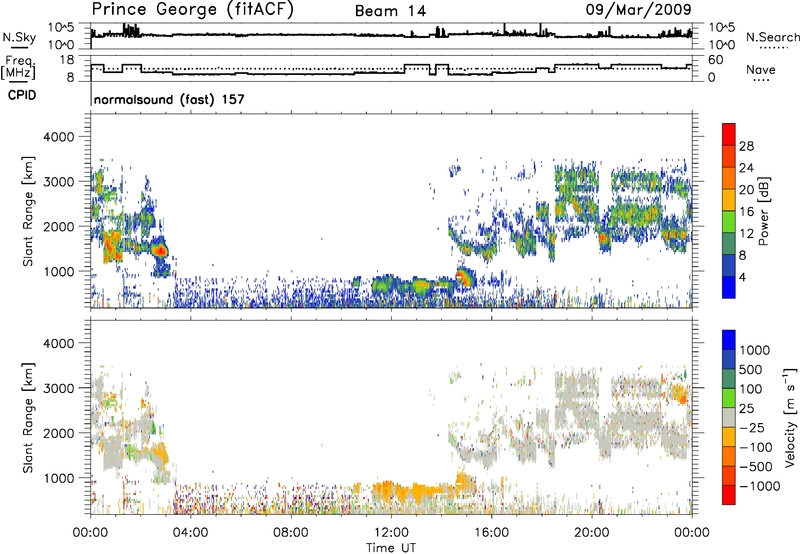Click '4000' tick on power panel axis
The width and height of the screenshot is (800, 554).
point(58,137)
